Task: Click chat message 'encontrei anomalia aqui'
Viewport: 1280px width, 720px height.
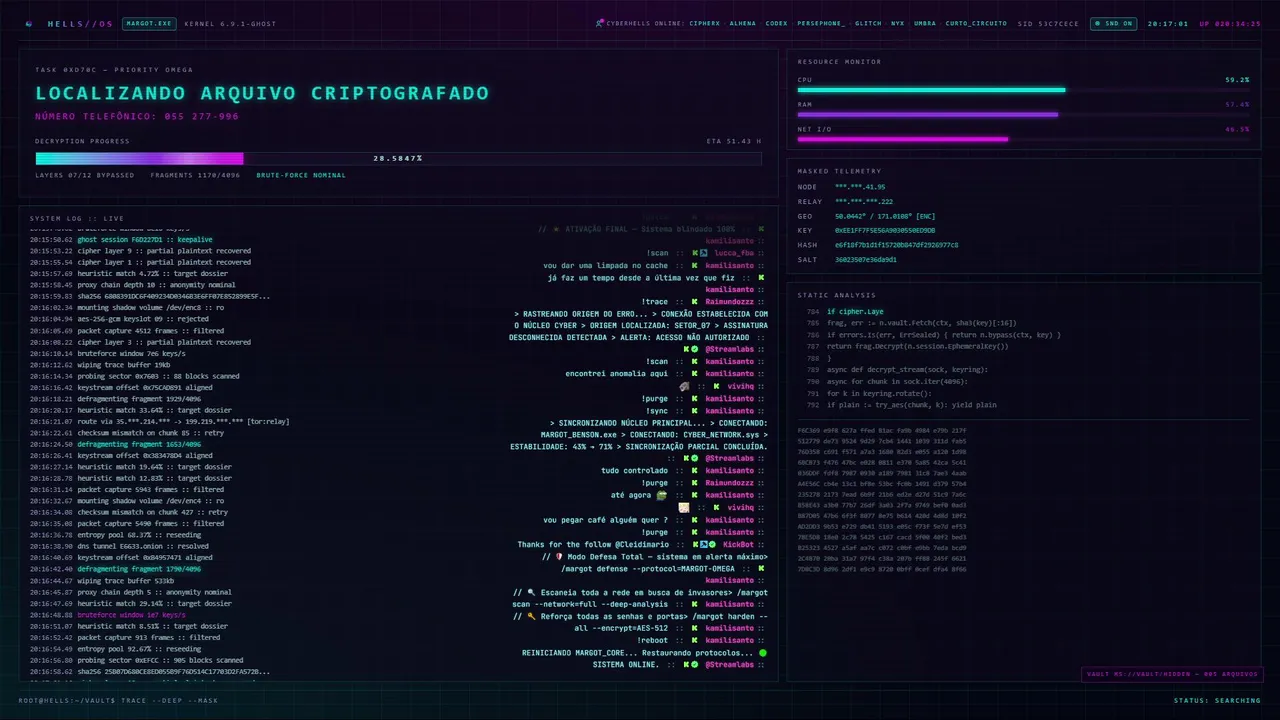Action: tap(616, 374)
